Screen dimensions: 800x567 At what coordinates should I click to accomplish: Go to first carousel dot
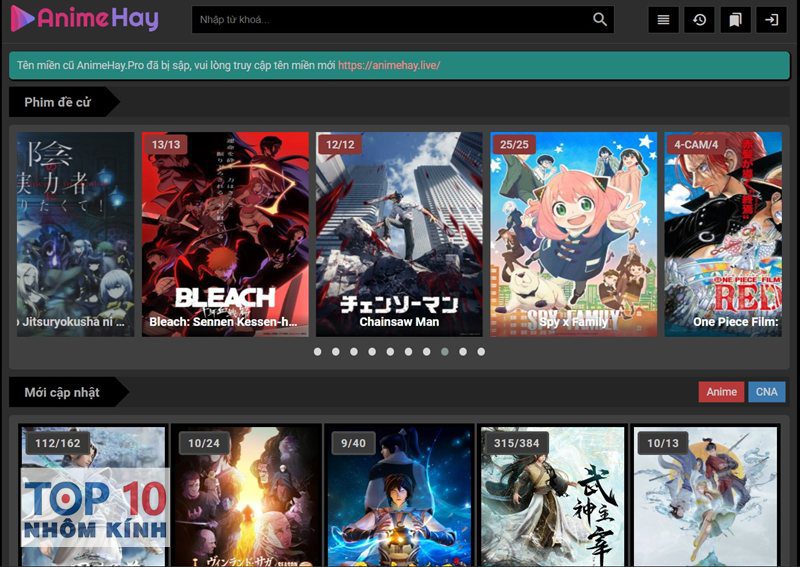(x=317, y=352)
